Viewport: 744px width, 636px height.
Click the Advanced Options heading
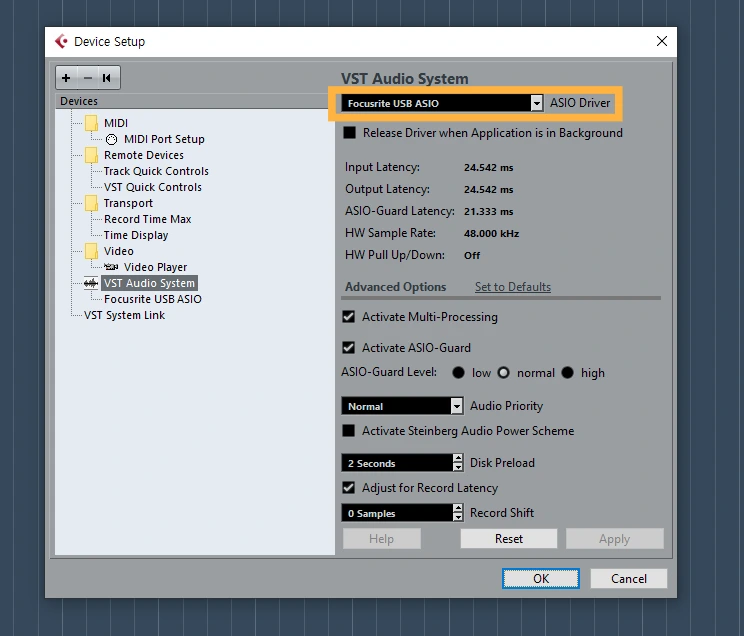point(395,287)
